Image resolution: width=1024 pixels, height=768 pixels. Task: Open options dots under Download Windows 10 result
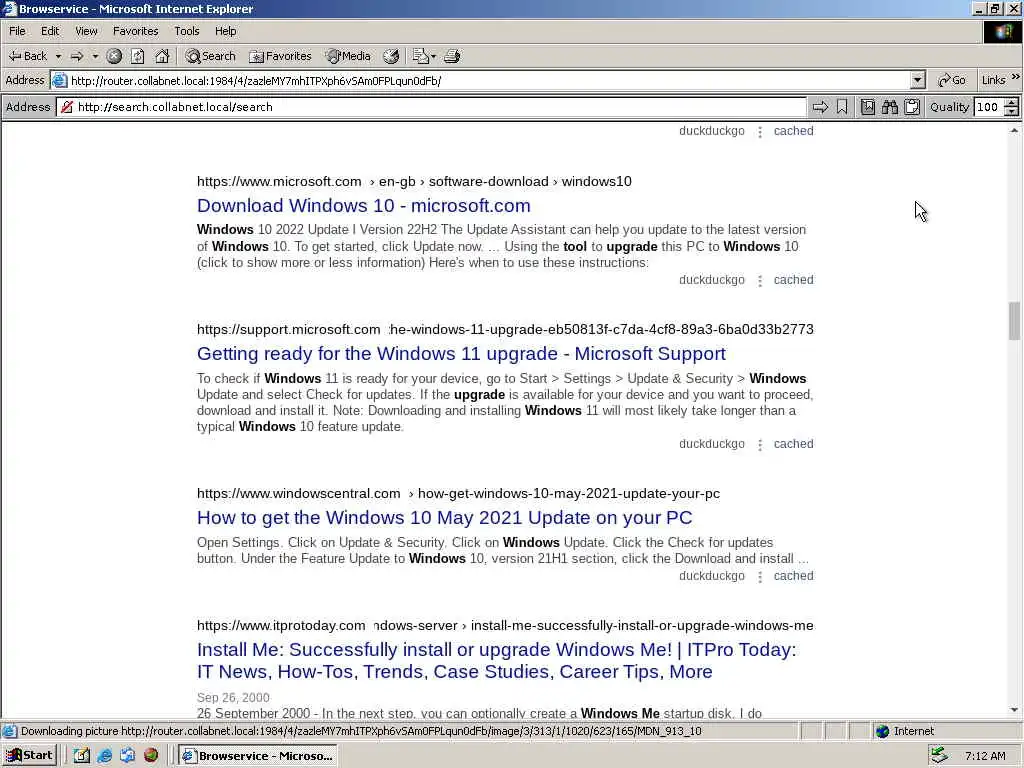pos(760,281)
